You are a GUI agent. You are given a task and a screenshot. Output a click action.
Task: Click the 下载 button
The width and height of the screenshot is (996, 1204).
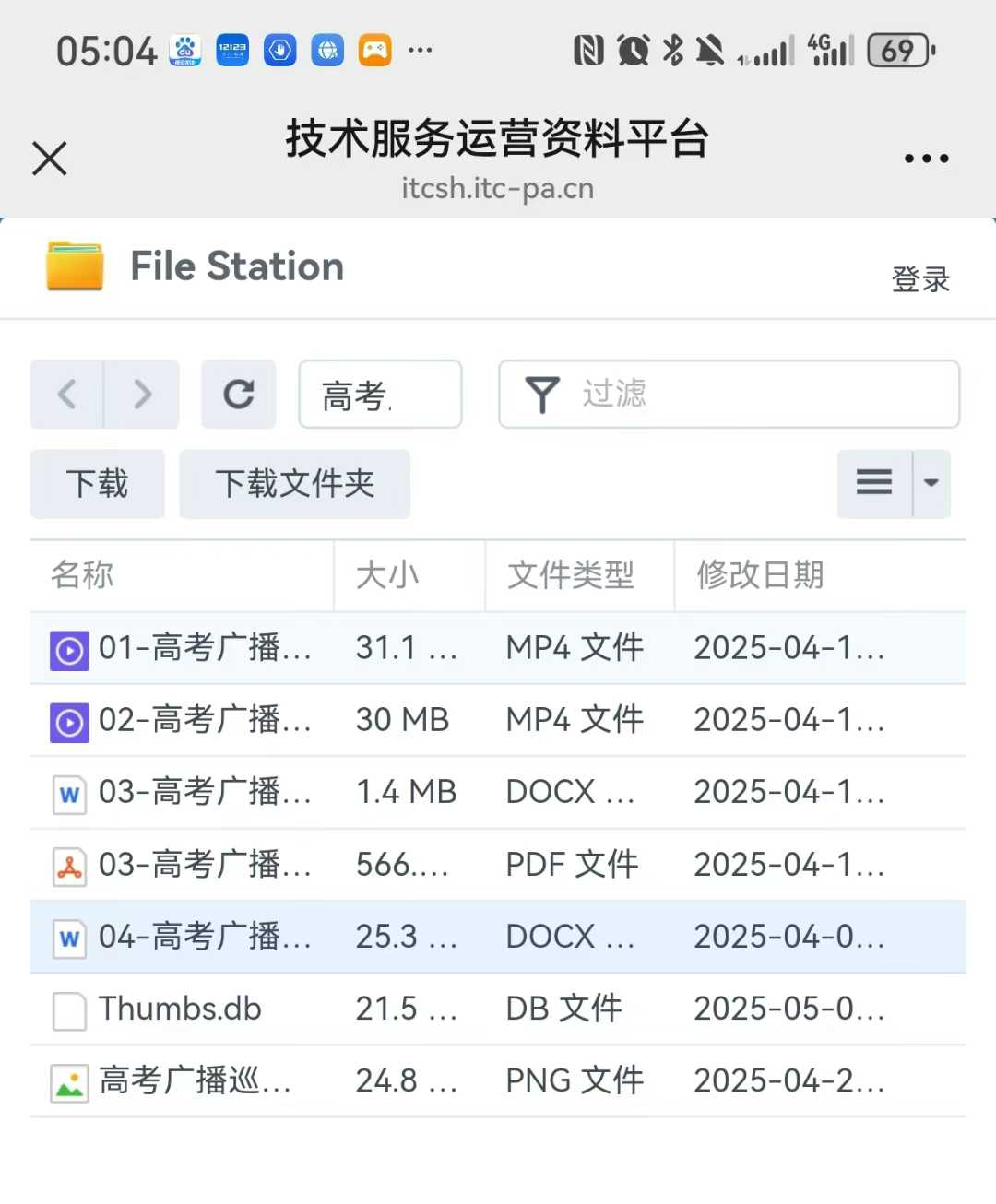(x=97, y=484)
